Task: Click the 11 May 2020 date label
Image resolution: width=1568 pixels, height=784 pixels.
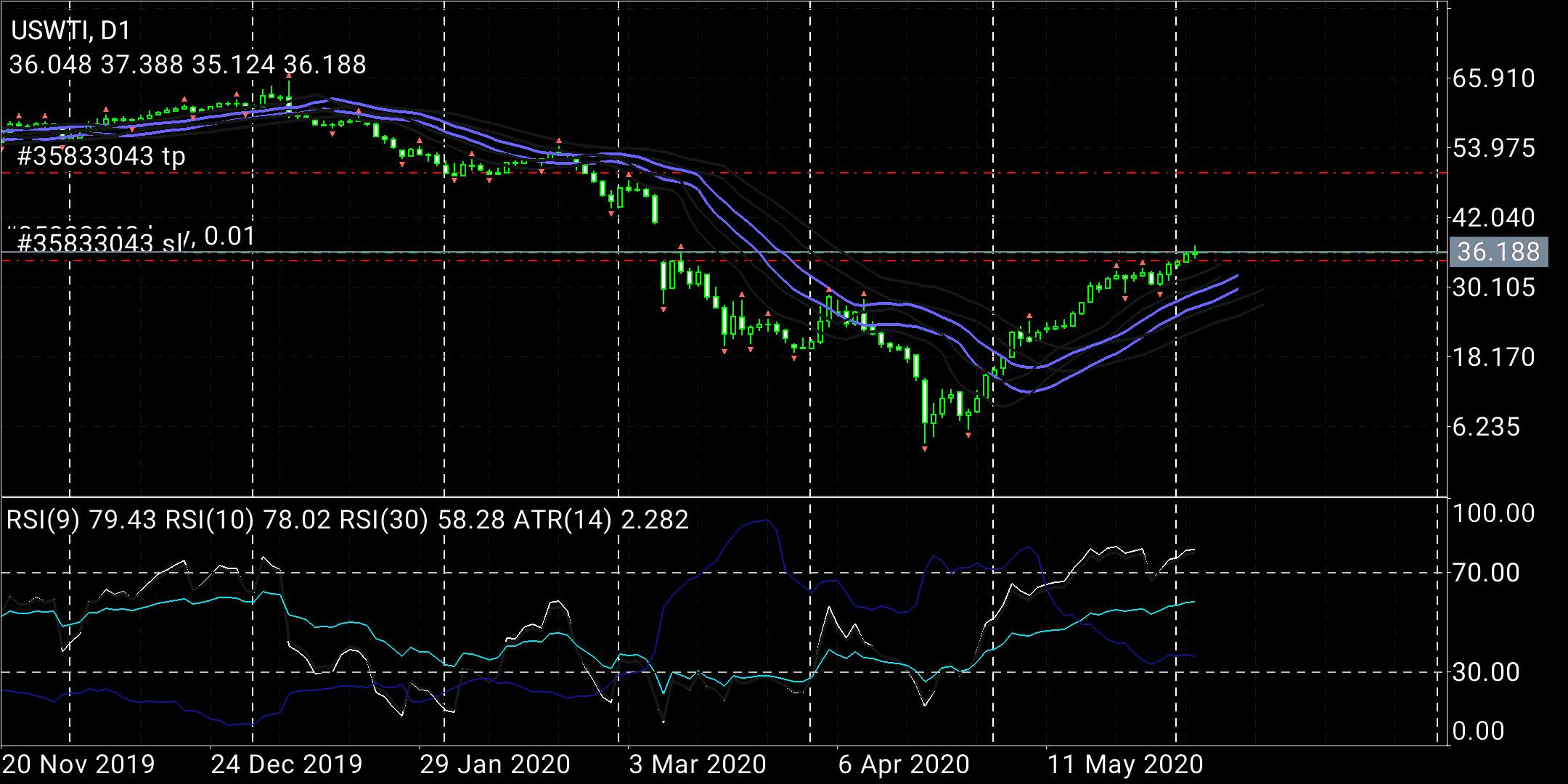Action: 1125,764
